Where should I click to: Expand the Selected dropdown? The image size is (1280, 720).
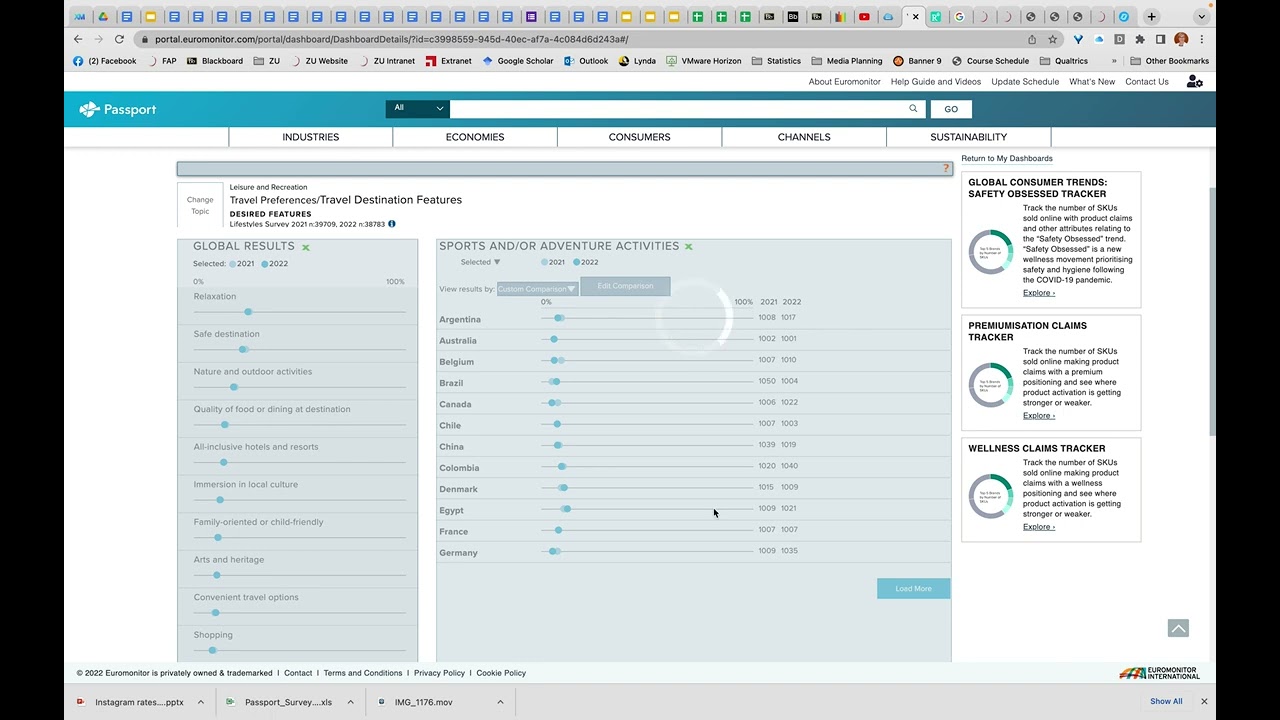pyautogui.click(x=480, y=262)
